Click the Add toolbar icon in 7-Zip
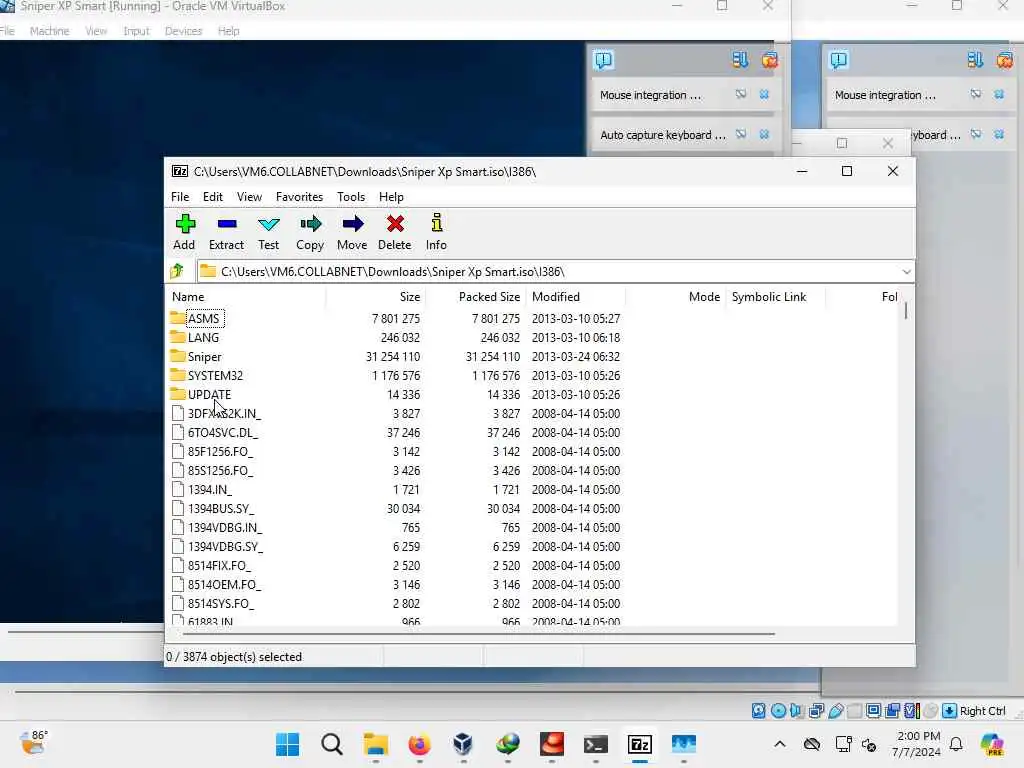This screenshot has height=768, width=1024. (x=185, y=224)
